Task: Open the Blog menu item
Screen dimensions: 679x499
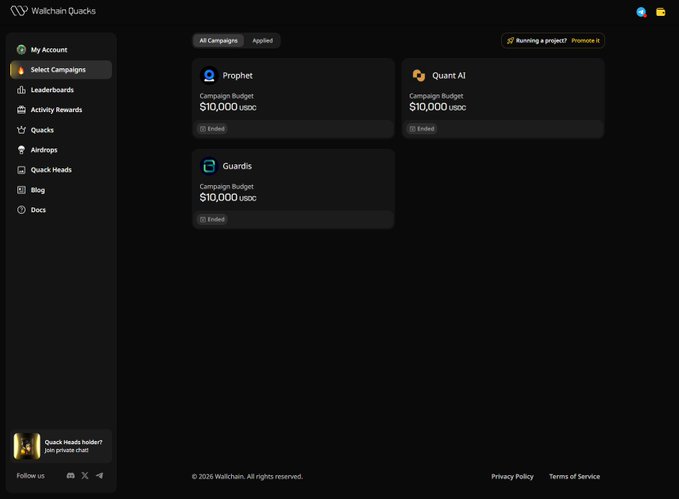Action: (61, 190)
